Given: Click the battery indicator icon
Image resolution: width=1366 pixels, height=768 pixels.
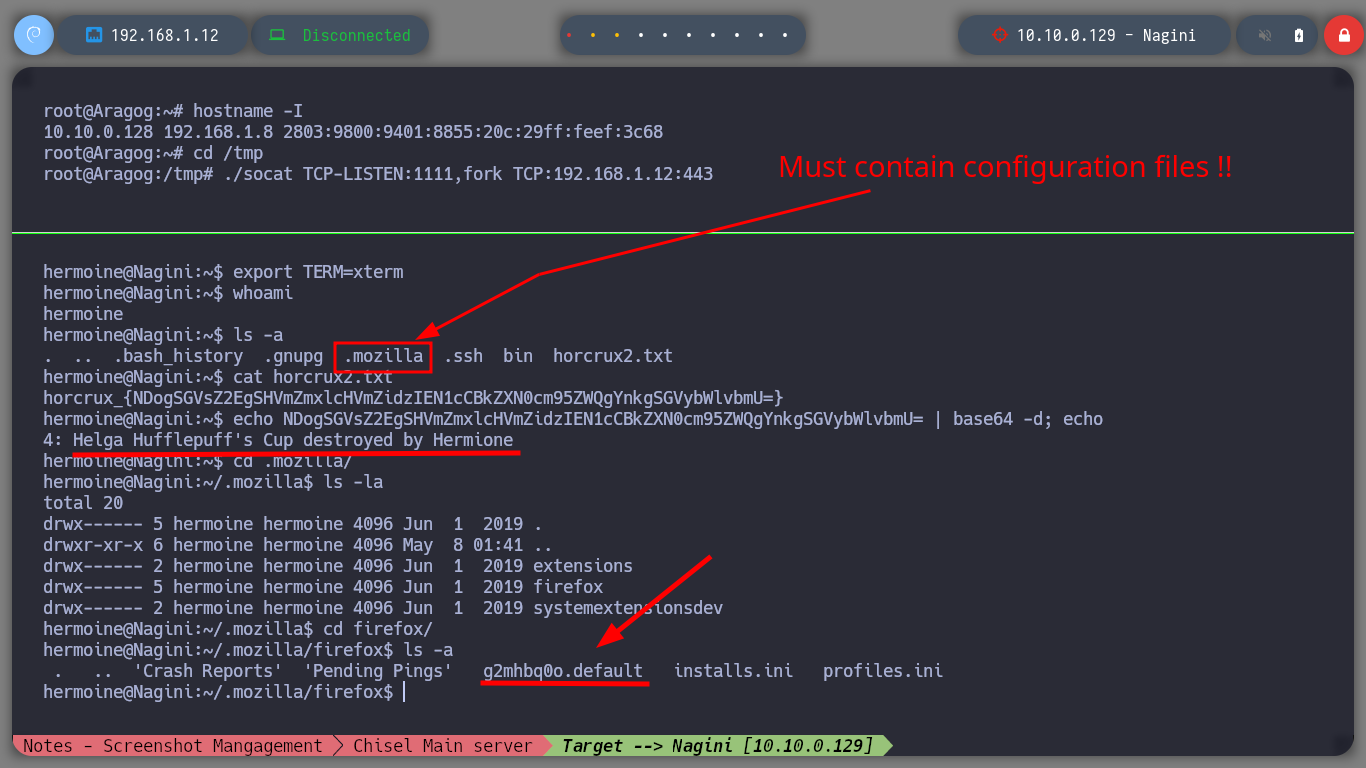Looking at the screenshot, I should pyautogui.click(x=1299, y=35).
